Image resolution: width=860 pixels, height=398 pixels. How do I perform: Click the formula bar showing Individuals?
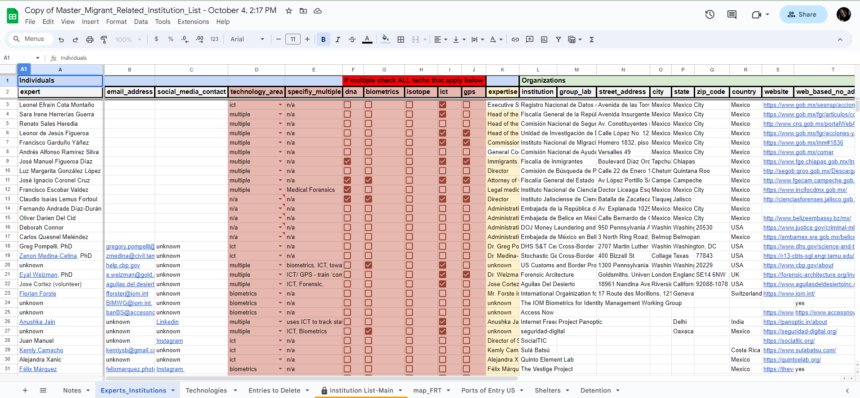tap(458, 58)
